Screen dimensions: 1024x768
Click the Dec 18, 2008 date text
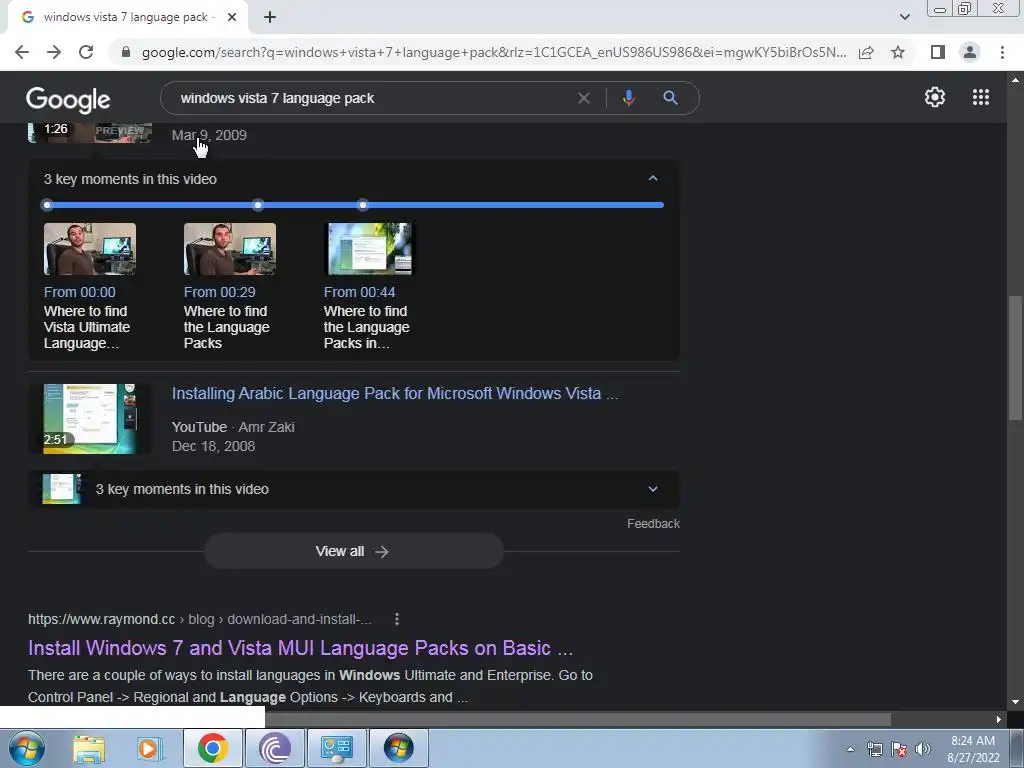[x=214, y=446]
